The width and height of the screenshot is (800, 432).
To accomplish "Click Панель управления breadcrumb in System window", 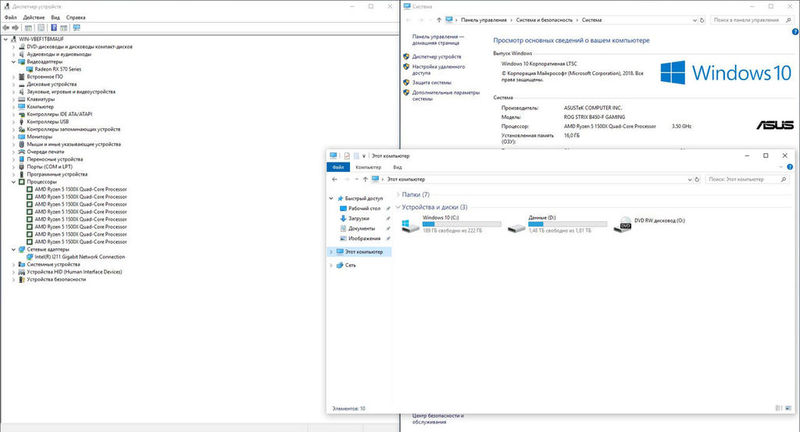I will click(x=484, y=20).
